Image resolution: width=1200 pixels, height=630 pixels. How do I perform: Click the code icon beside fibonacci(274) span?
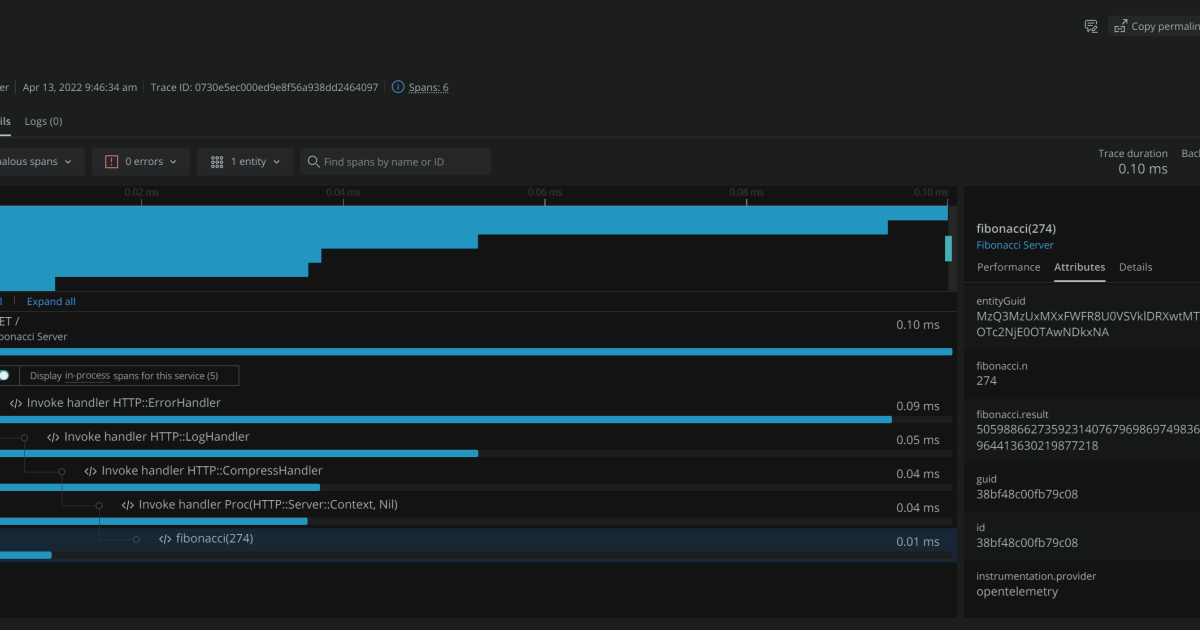point(164,538)
